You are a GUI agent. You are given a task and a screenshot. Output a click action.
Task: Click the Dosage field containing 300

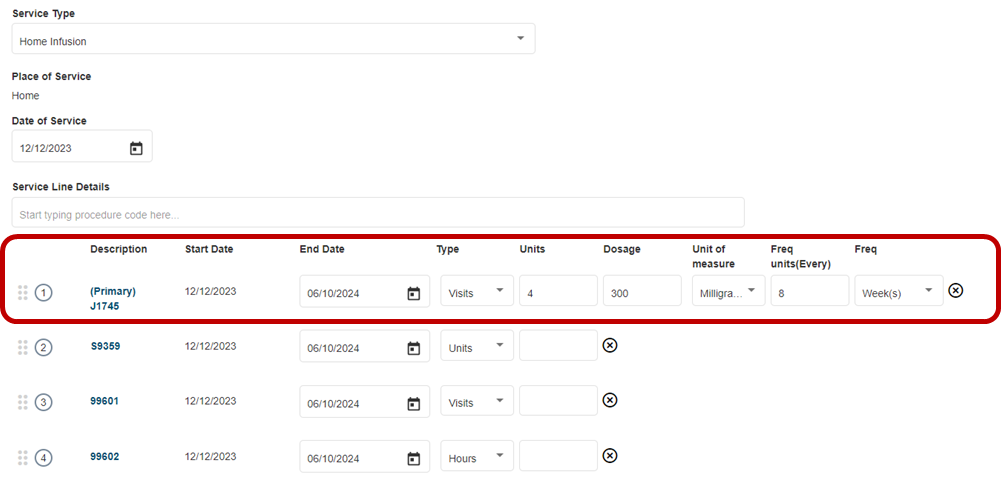click(x=642, y=292)
